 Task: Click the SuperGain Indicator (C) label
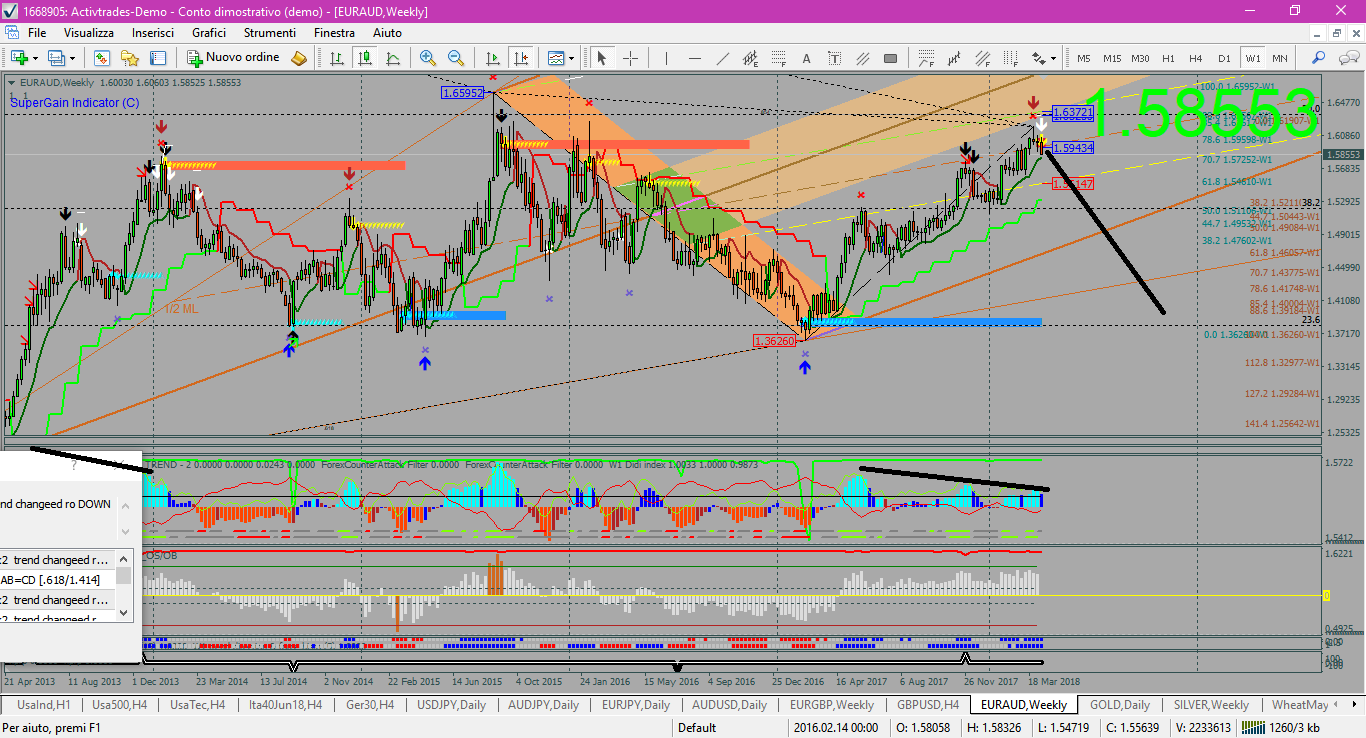75,102
